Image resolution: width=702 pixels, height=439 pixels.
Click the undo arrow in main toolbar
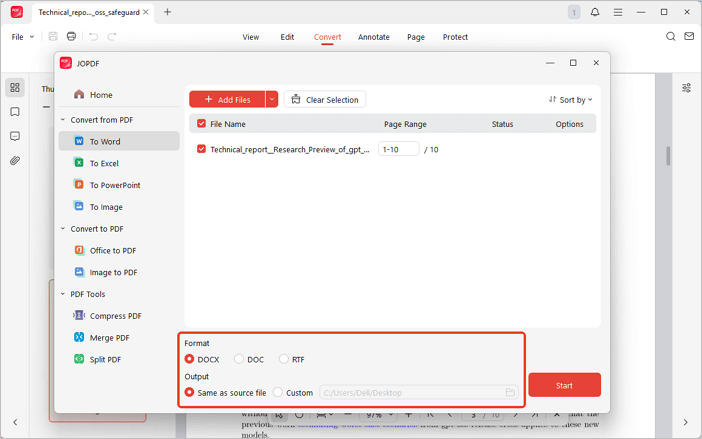93,36
